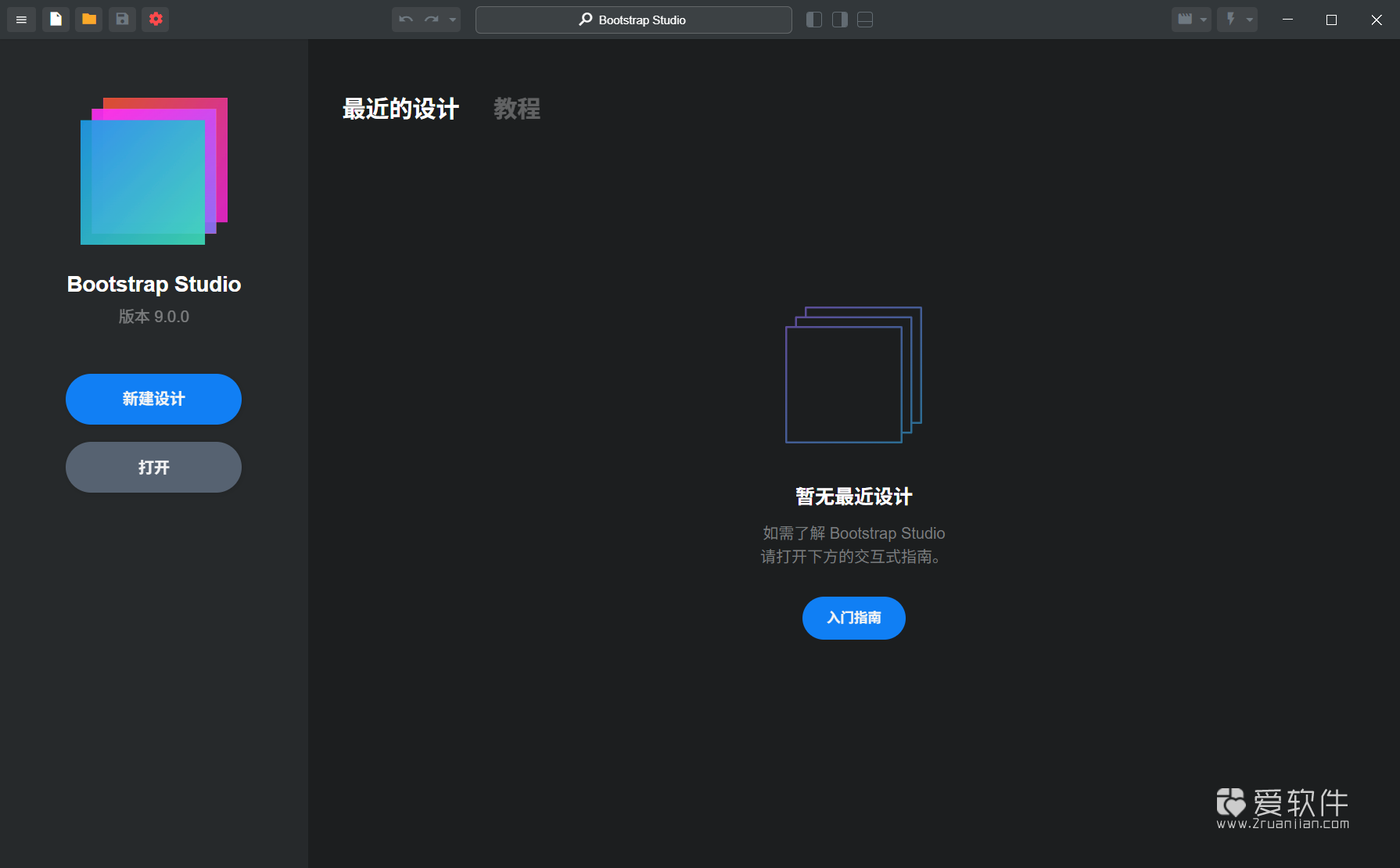This screenshot has width=1400, height=868.
Task: Open settings with the red gear icon
Action: point(156,20)
